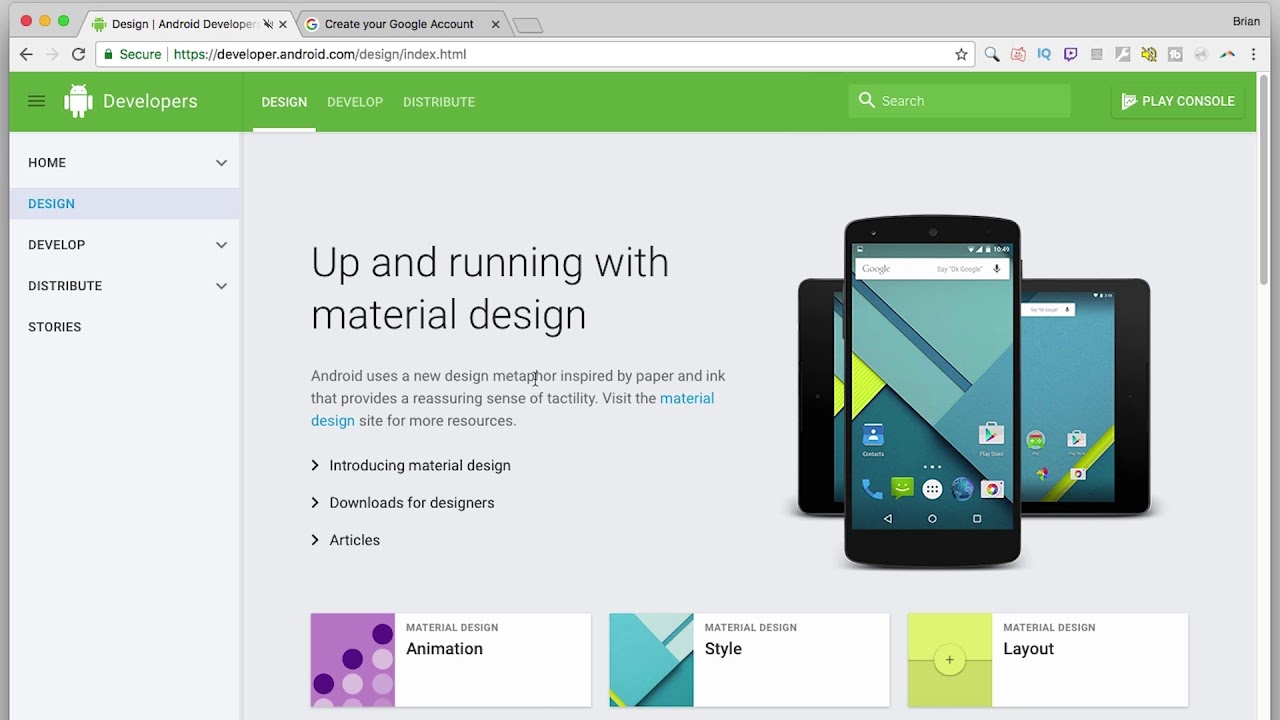Click the red pig extension icon
The image size is (1280, 720).
(x=1018, y=54)
